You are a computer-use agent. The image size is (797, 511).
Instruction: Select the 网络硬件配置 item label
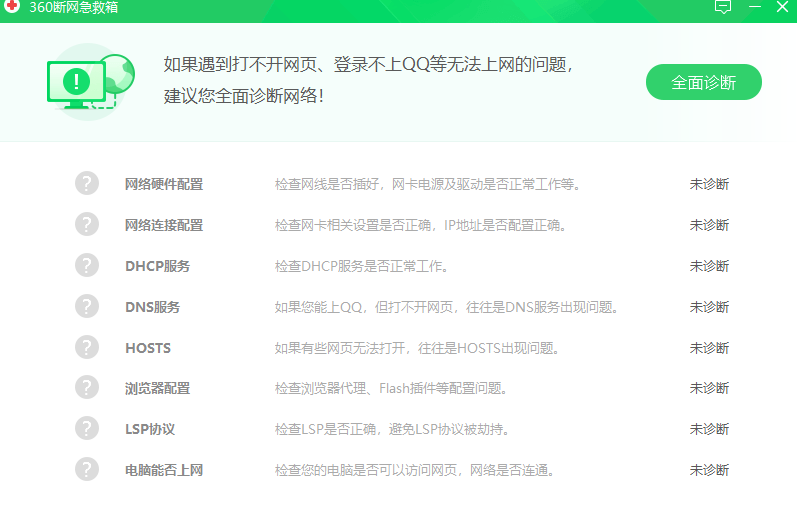click(x=164, y=184)
